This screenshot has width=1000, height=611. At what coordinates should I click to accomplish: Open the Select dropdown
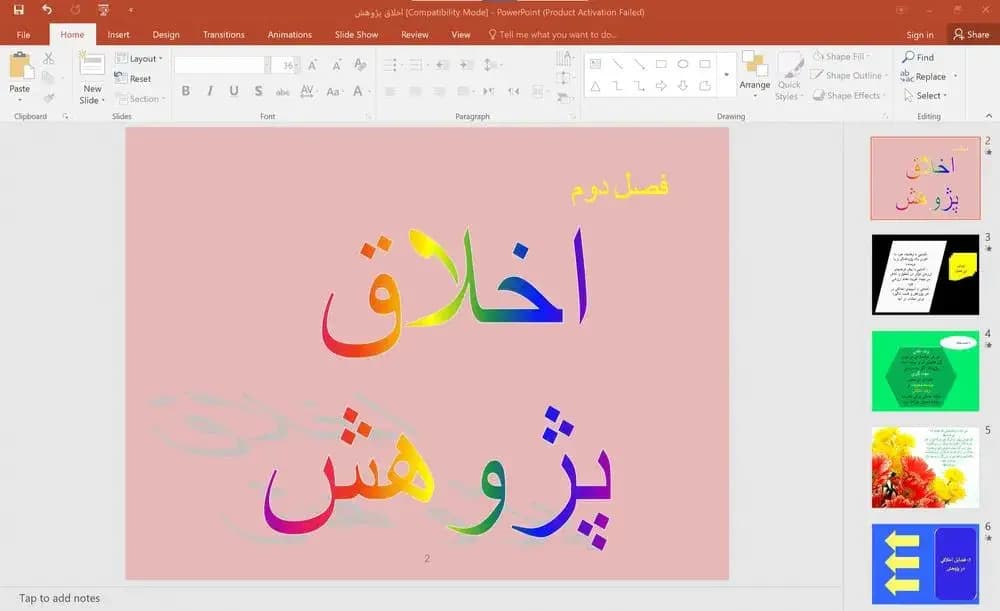[x=926, y=96]
